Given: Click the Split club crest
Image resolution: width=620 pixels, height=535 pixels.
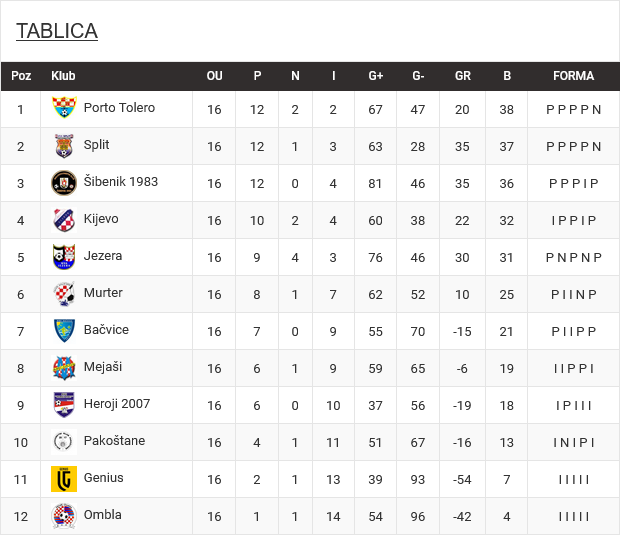Looking at the screenshot, I should tap(64, 146).
